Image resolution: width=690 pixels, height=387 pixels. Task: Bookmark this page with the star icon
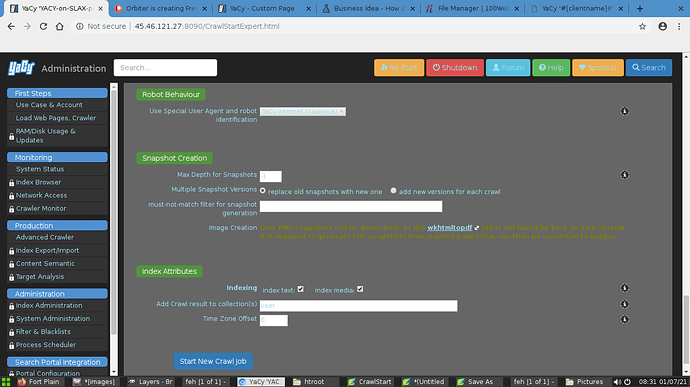coord(642,26)
